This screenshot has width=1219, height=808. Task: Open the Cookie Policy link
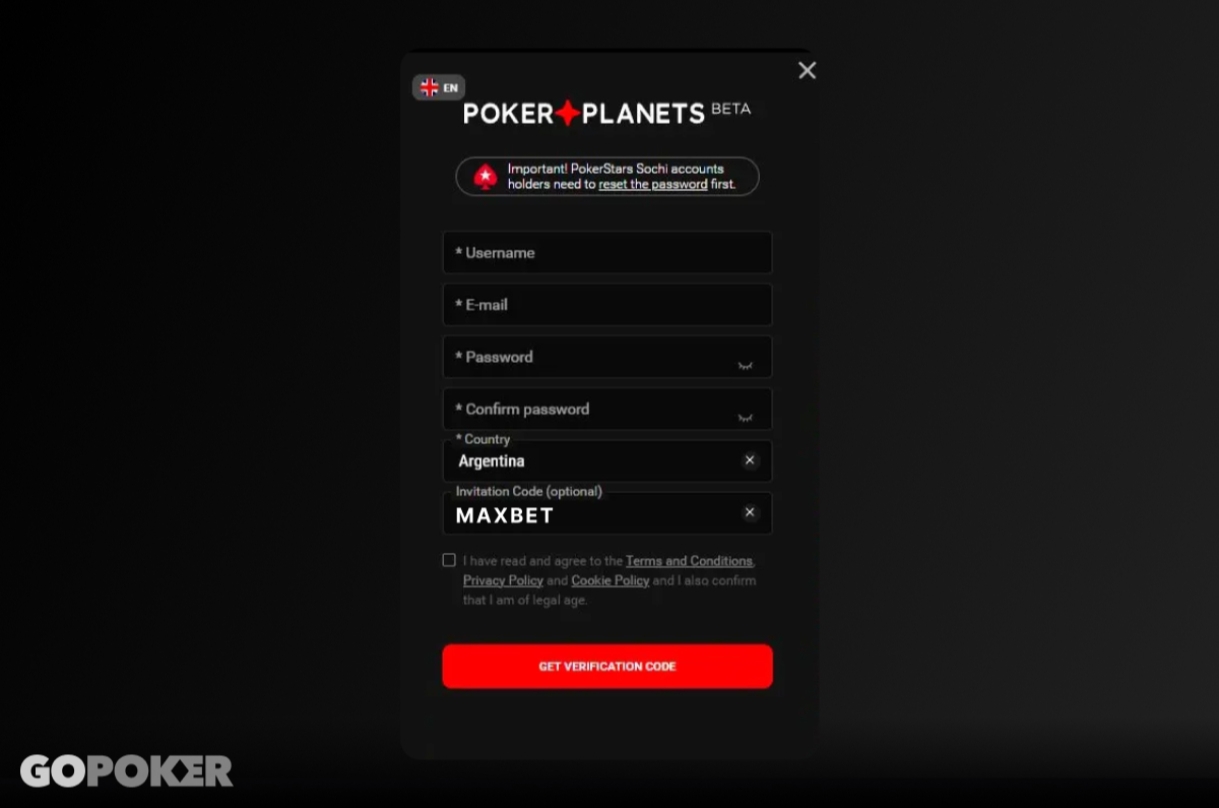click(610, 580)
